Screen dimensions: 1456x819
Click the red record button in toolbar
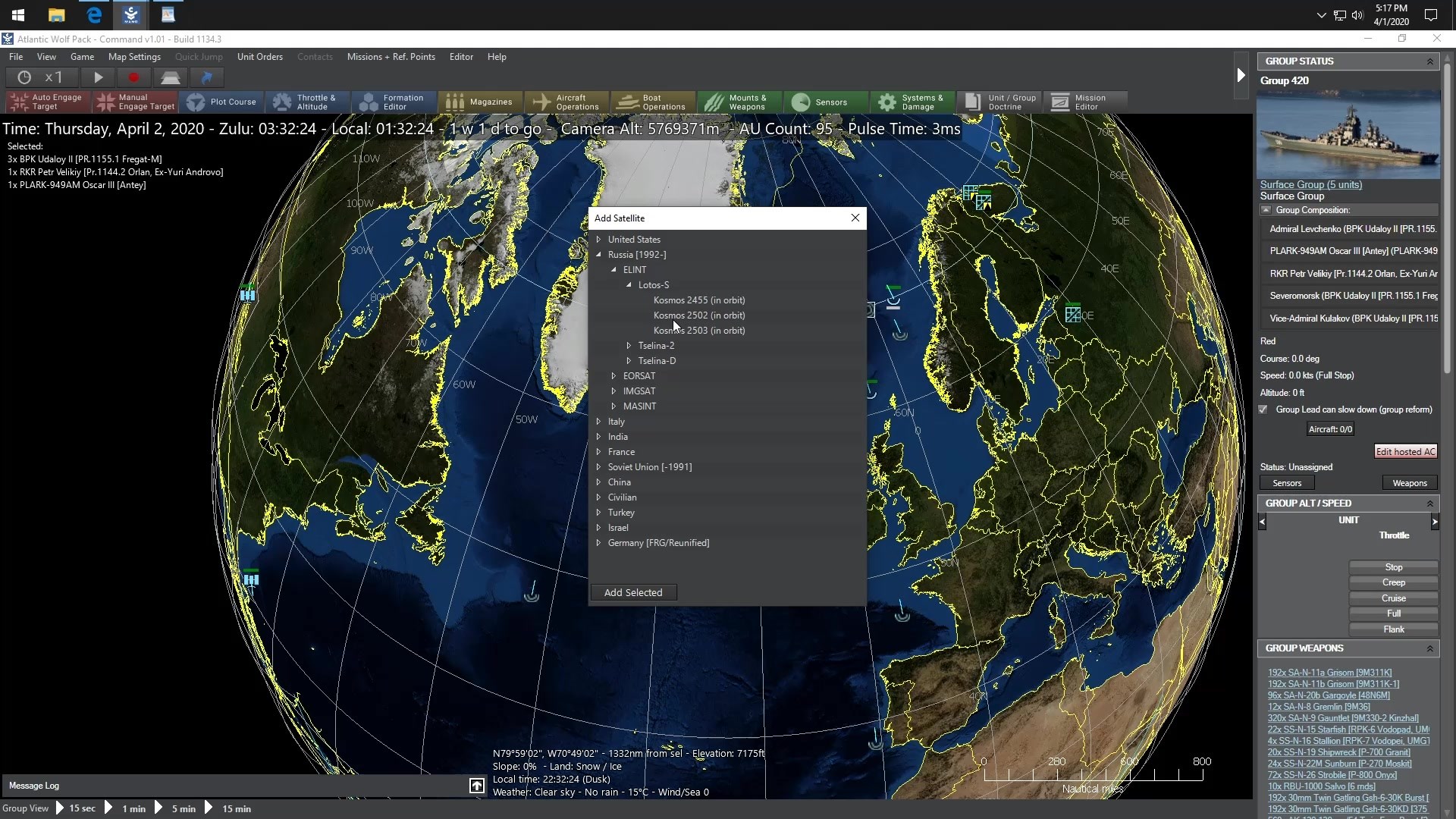[x=133, y=77]
